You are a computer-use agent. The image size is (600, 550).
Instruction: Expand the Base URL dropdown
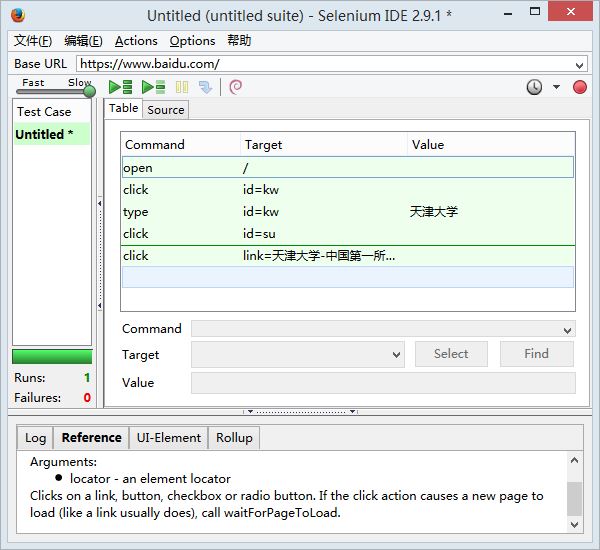point(579,65)
